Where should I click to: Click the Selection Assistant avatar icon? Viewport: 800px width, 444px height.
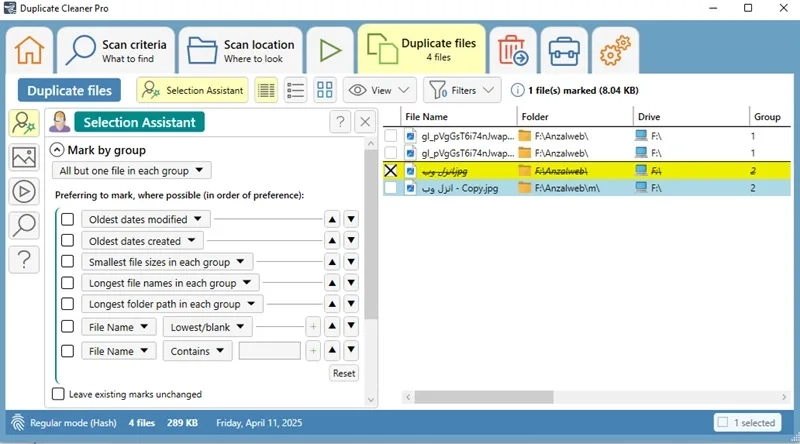[60, 122]
